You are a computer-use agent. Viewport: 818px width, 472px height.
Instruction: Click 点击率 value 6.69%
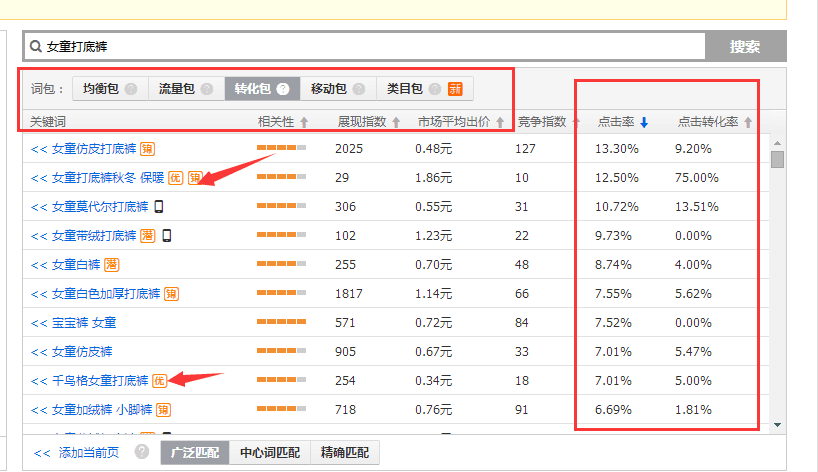(x=613, y=410)
